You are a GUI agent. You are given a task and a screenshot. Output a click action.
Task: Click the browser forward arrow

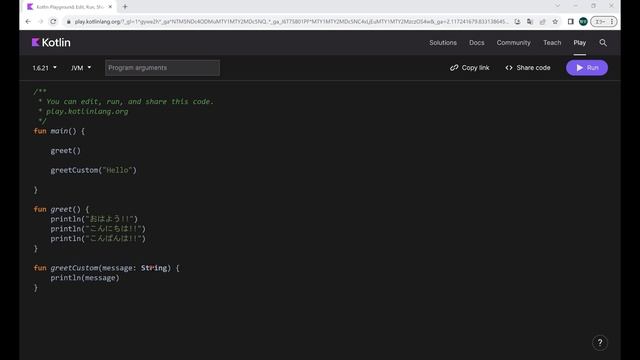tap(40, 21)
